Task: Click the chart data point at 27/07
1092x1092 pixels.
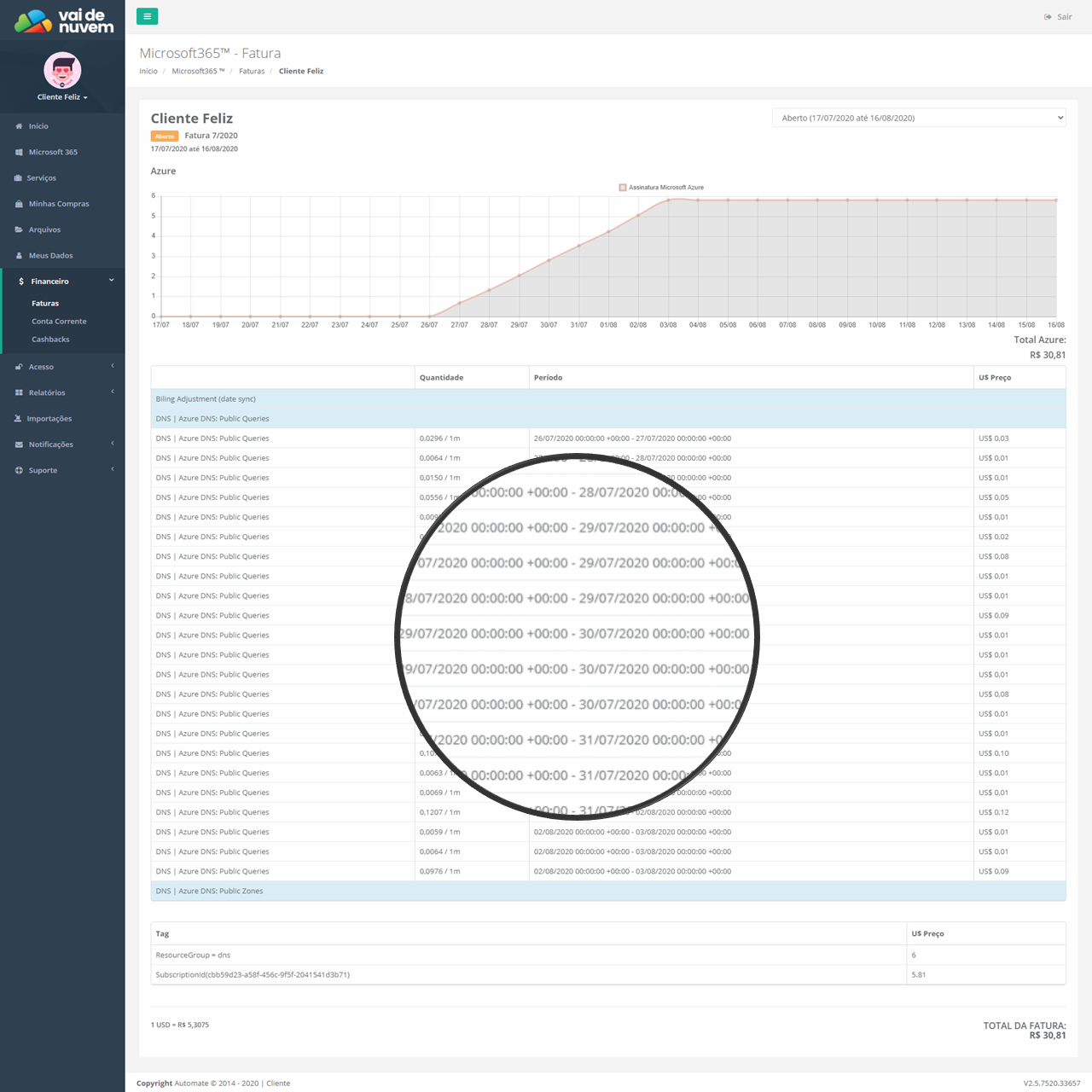Action: [459, 303]
